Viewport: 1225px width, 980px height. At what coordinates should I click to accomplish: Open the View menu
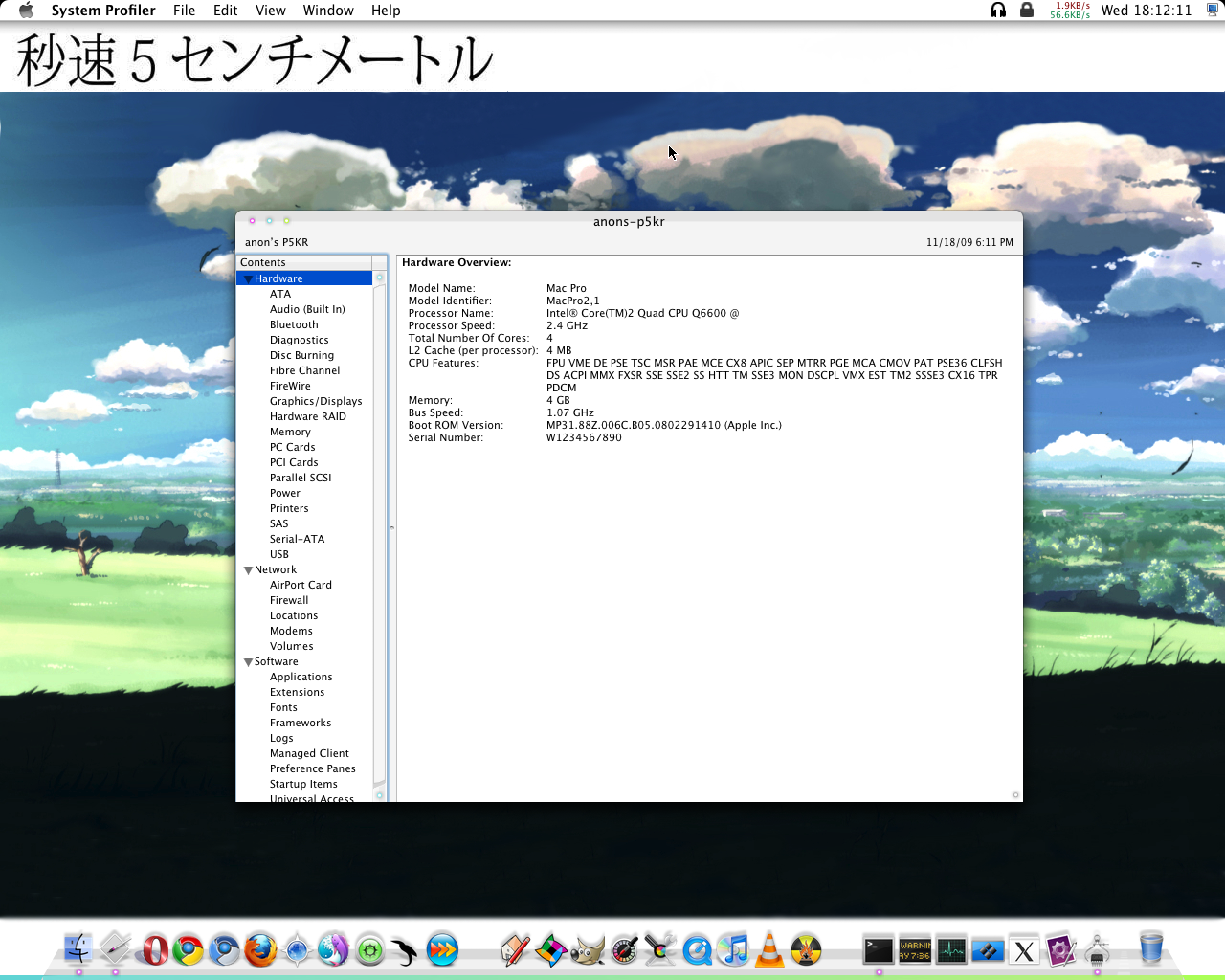pyautogui.click(x=271, y=11)
